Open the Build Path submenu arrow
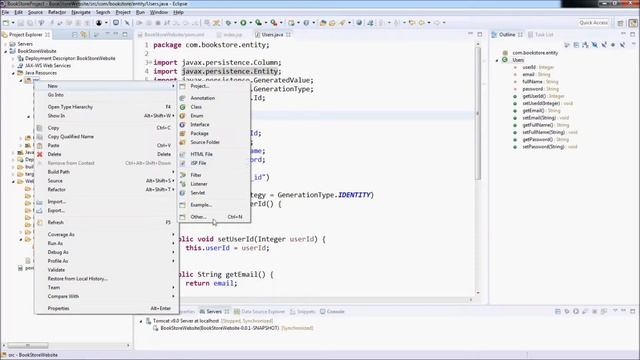 (x=173, y=172)
